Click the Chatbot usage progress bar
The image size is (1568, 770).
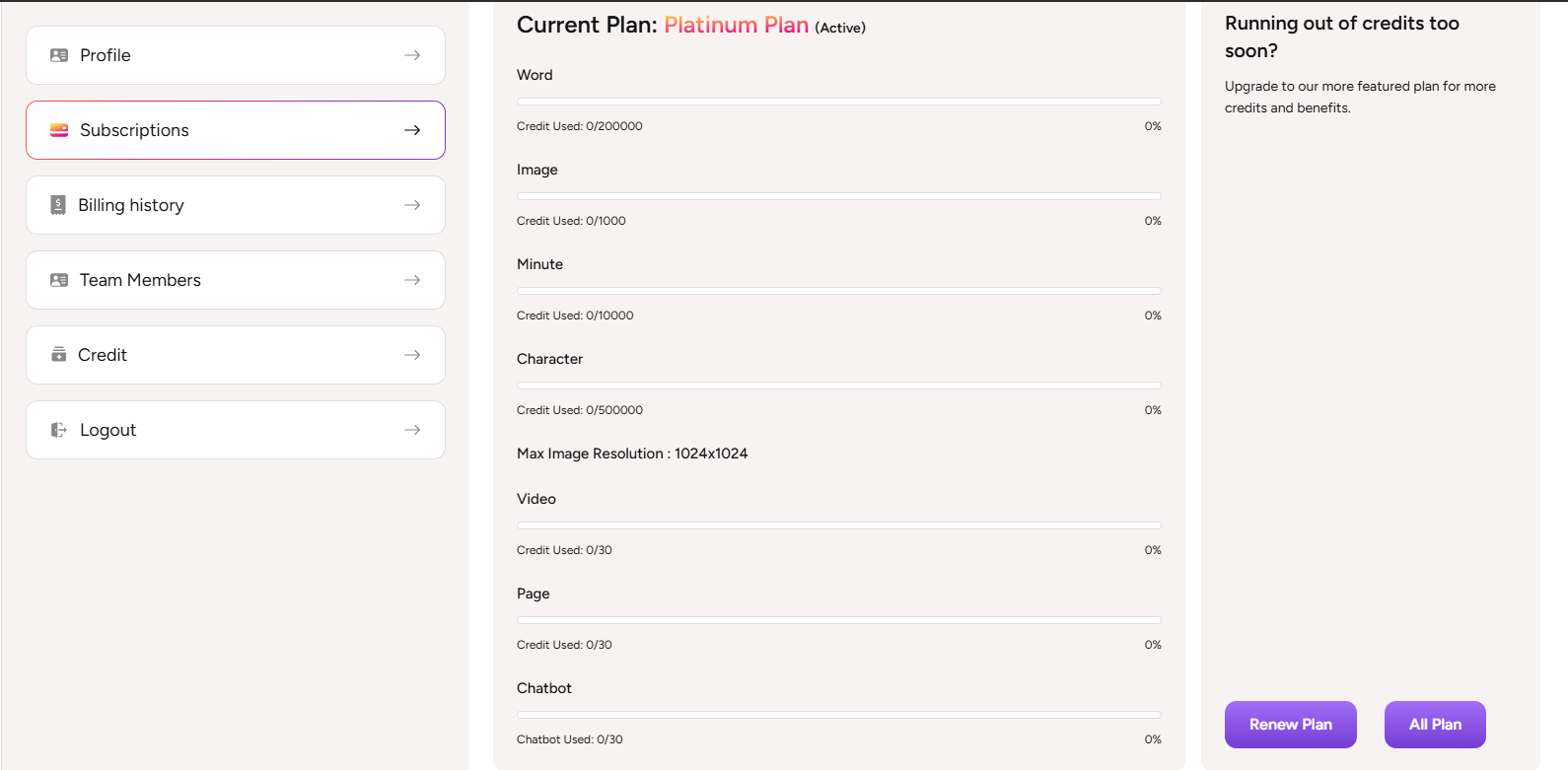(x=838, y=715)
